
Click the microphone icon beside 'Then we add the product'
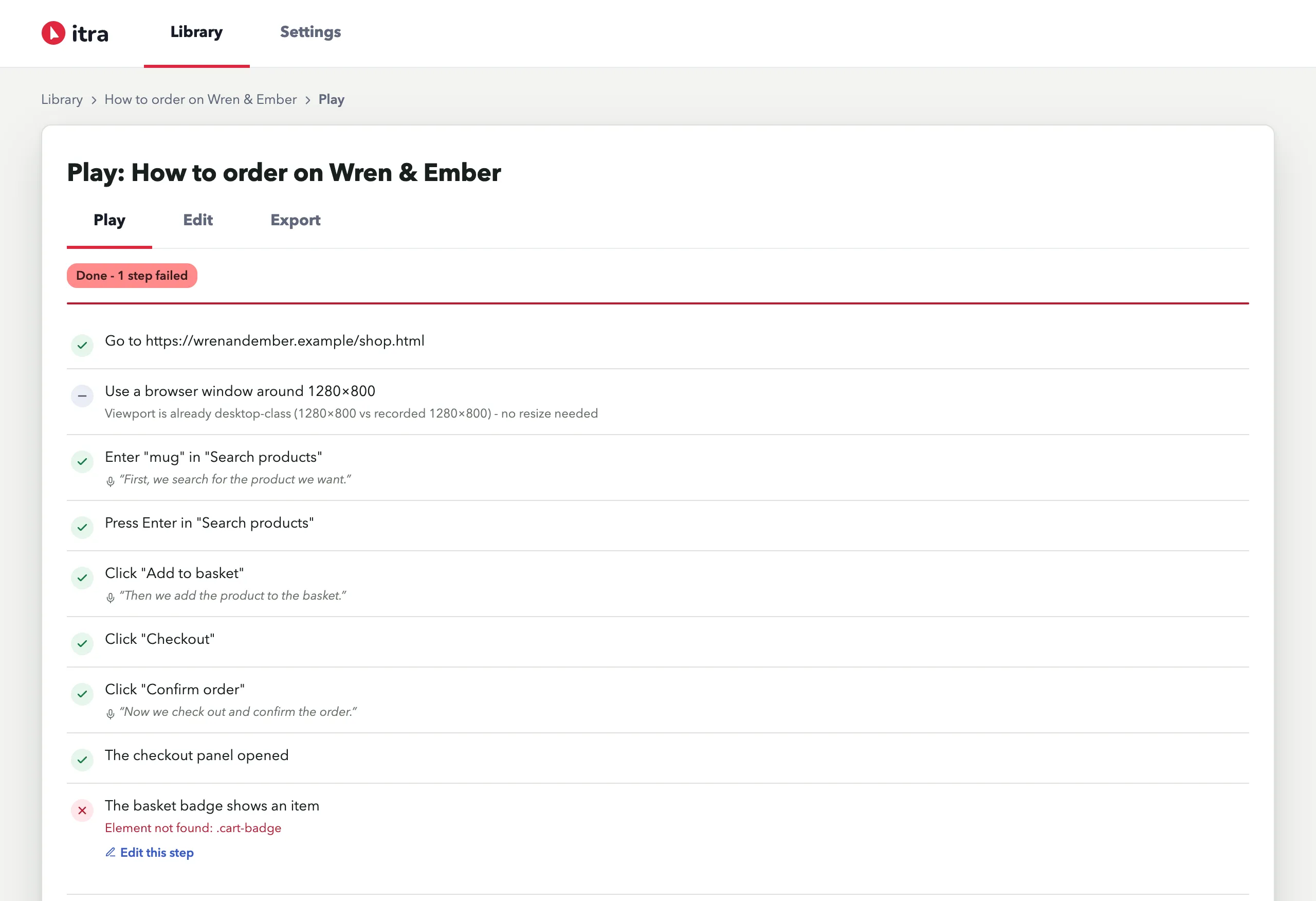pos(111,598)
